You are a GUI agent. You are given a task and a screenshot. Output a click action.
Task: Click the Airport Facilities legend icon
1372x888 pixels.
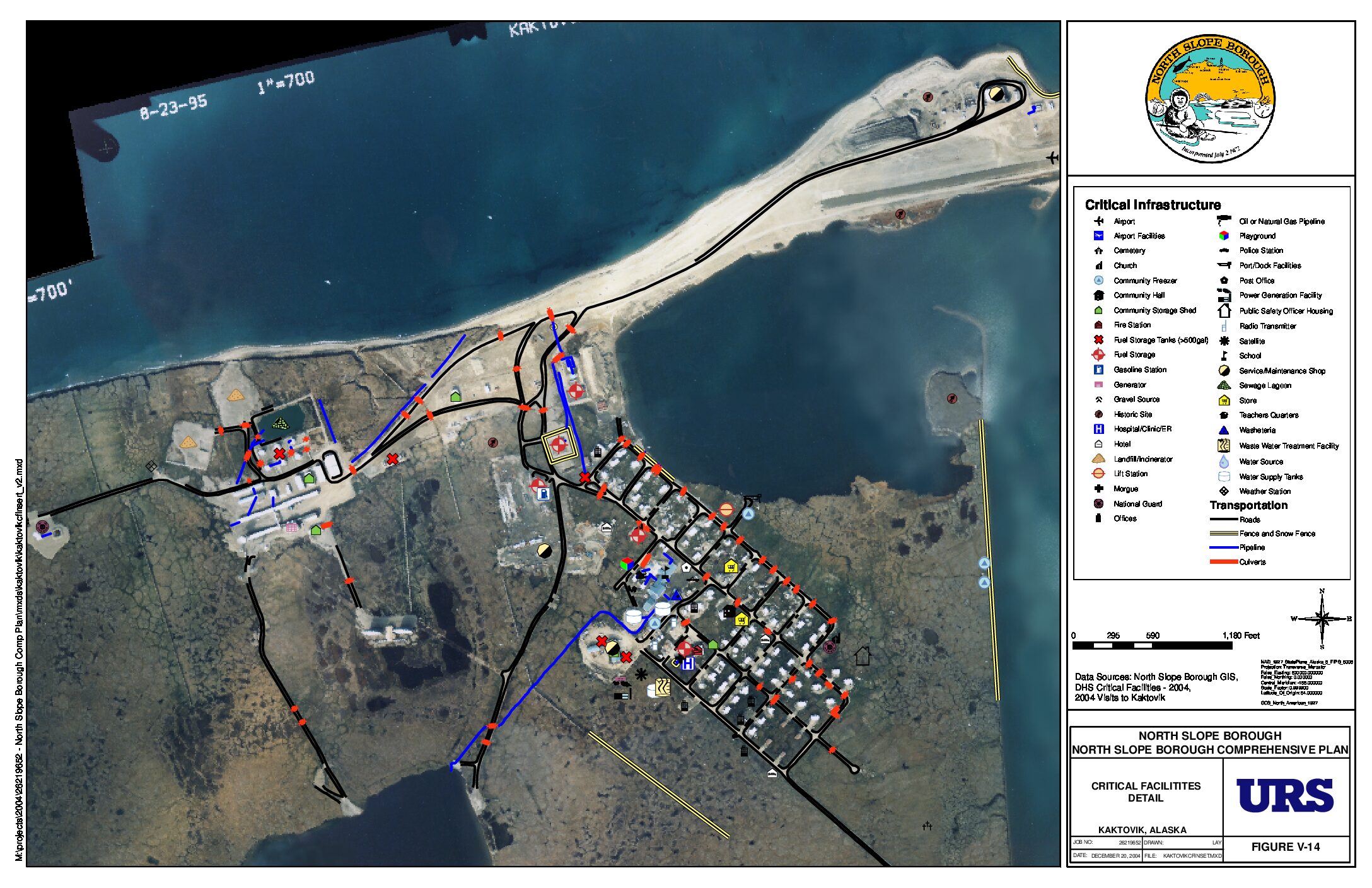[1098, 236]
